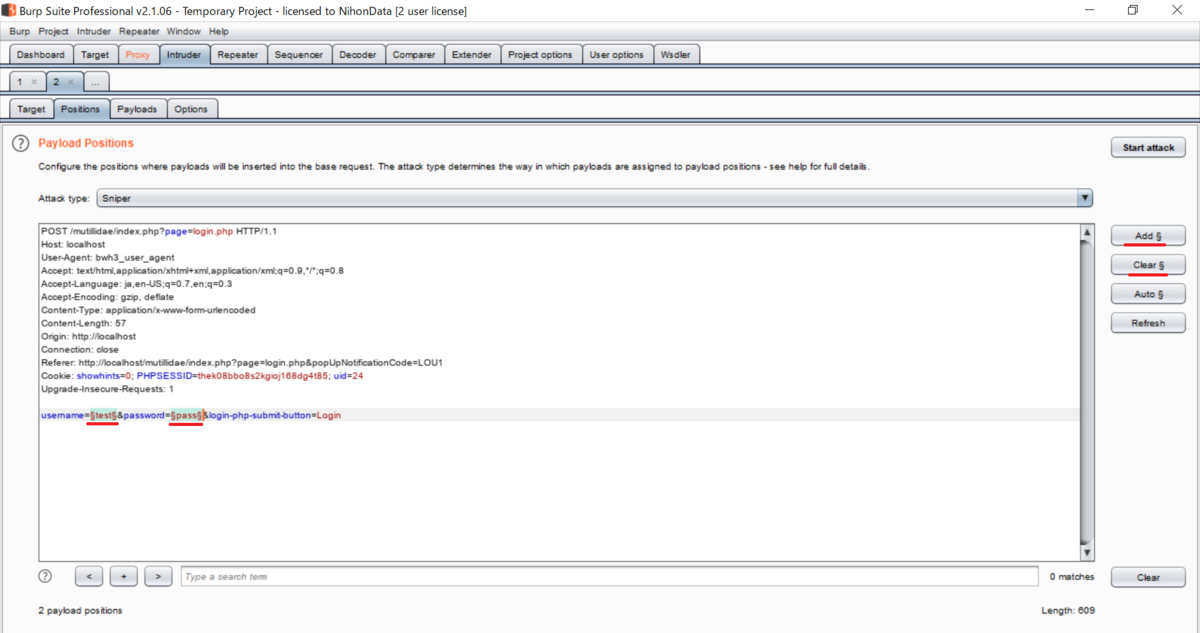Viewport: 1200px width, 633px height.
Task: Switch to the Repeater tab
Action: click(238, 55)
